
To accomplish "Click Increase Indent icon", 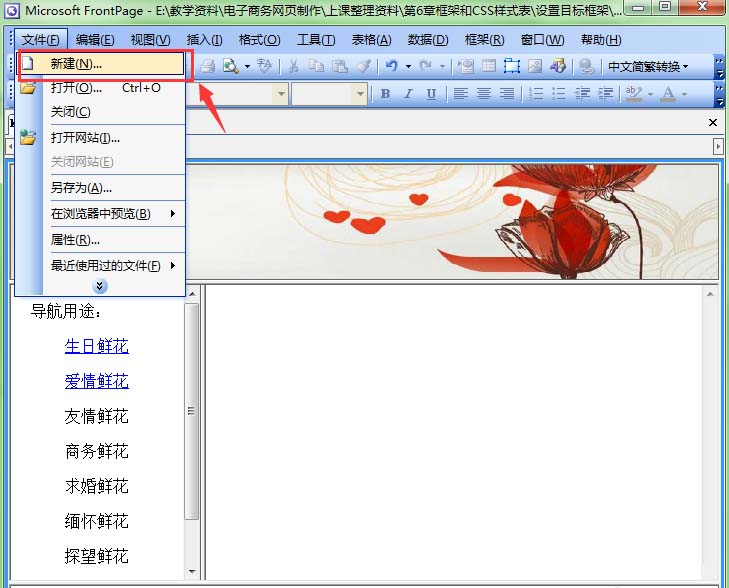I will coord(605,94).
